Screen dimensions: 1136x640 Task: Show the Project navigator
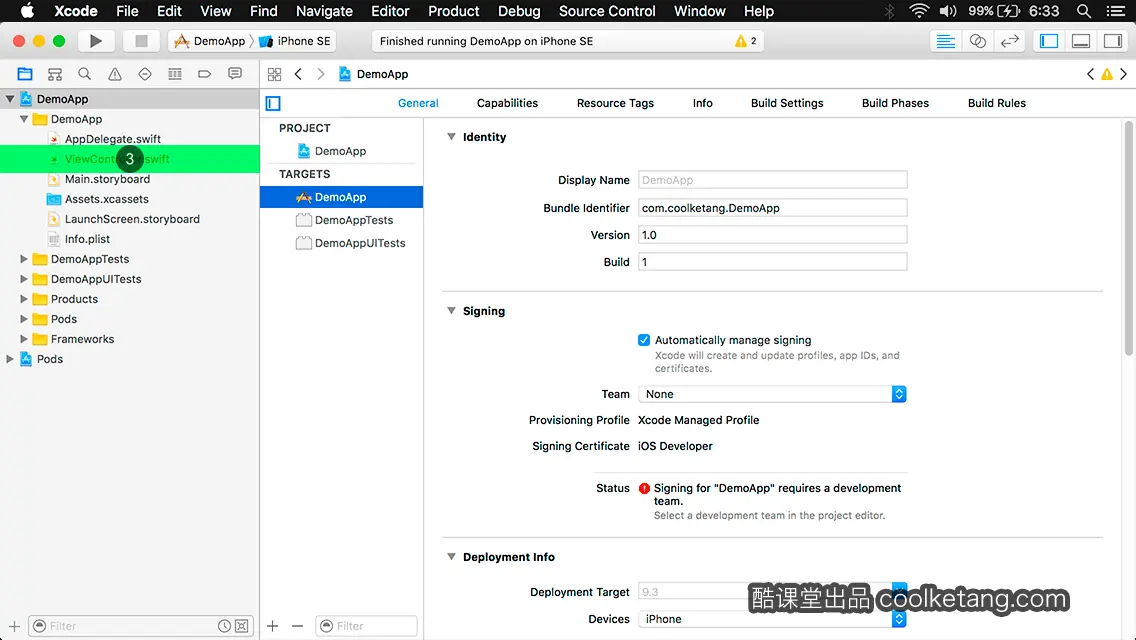pyautogui.click(x=25, y=74)
